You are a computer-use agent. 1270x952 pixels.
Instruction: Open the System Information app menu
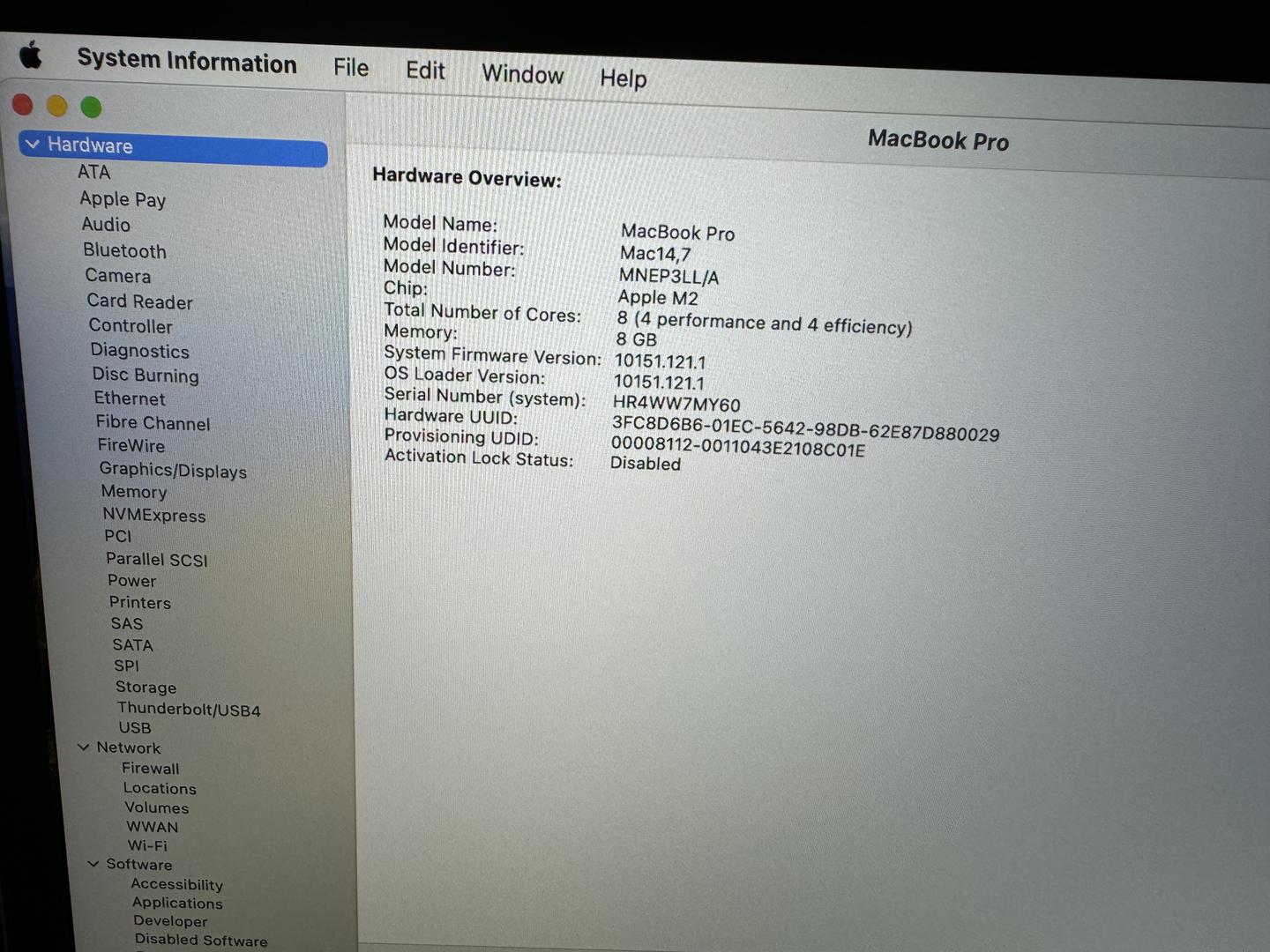coord(187,61)
